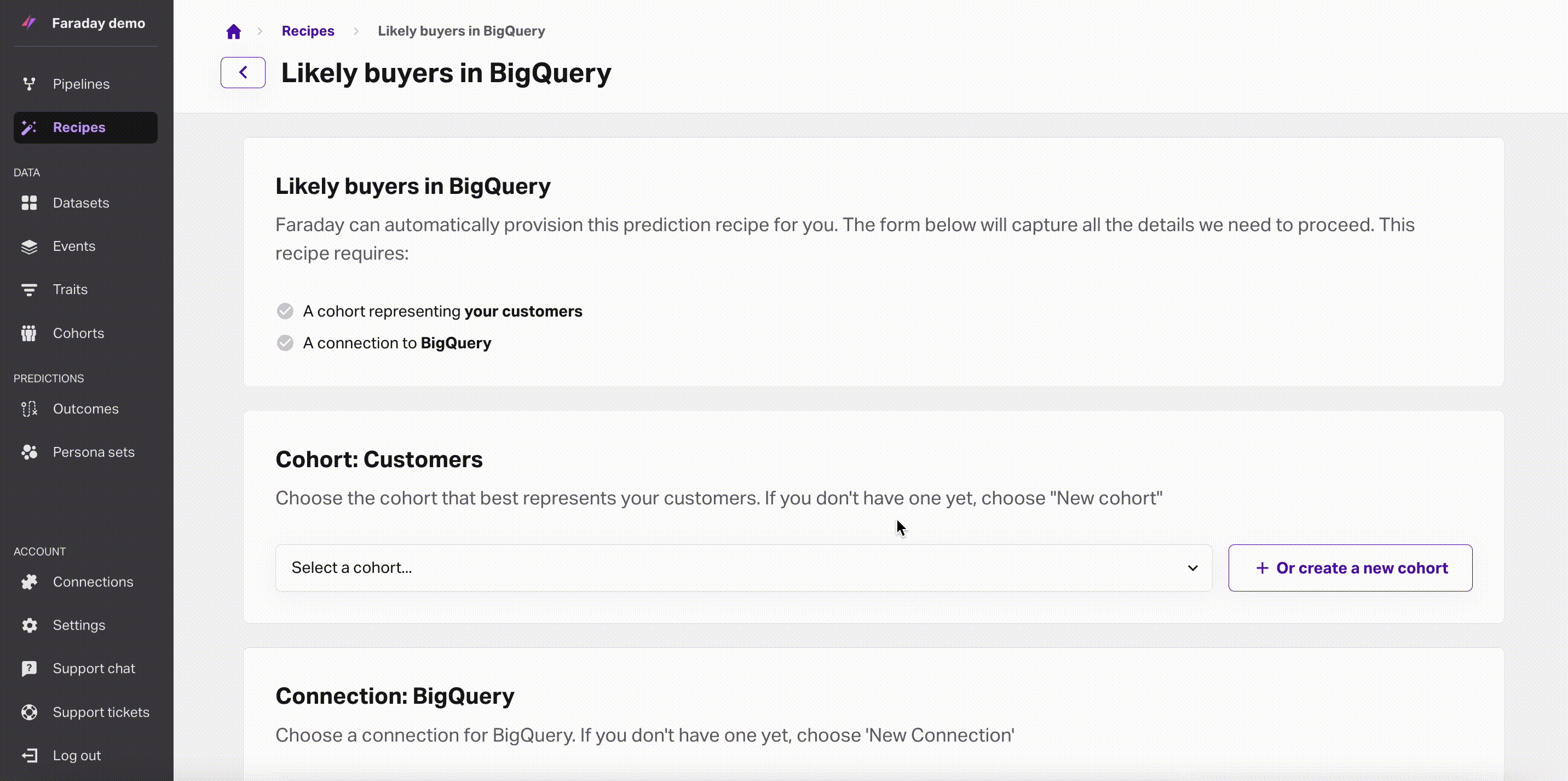Open Pipelines via its branch icon
The image size is (1568, 781).
click(28, 84)
